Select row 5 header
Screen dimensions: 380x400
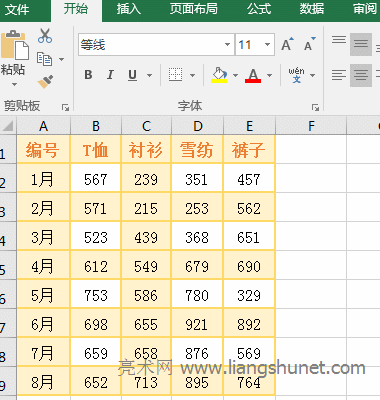click(8, 265)
